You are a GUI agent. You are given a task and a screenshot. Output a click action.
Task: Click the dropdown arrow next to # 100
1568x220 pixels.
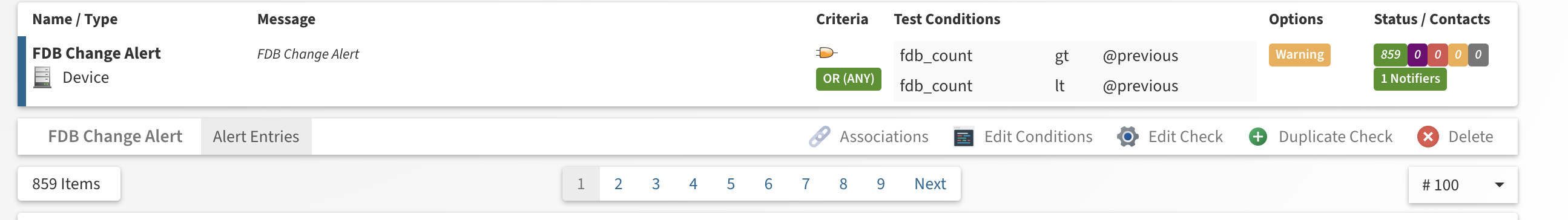point(1499,185)
